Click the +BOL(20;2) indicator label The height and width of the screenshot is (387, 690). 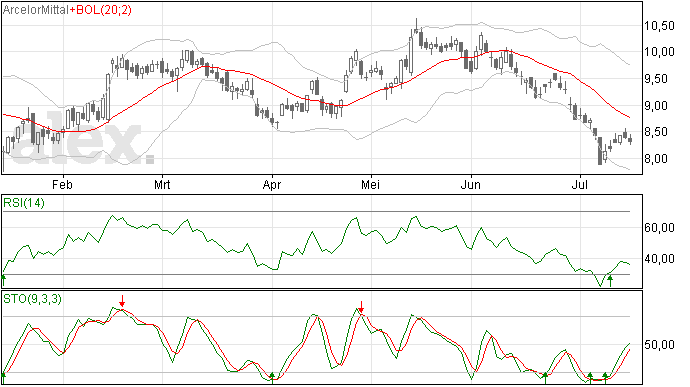101,10
